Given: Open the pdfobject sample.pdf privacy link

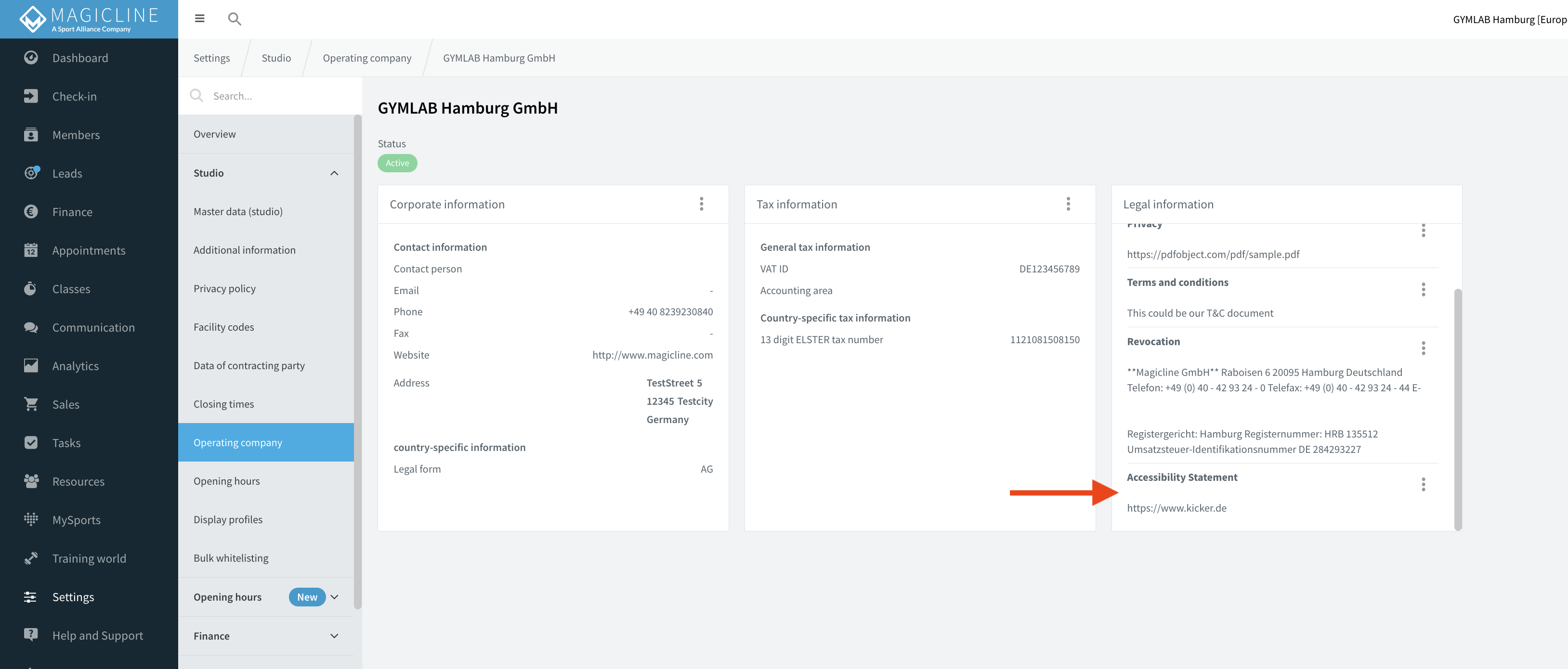Looking at the screenshot, I should tap(1213, 254).
